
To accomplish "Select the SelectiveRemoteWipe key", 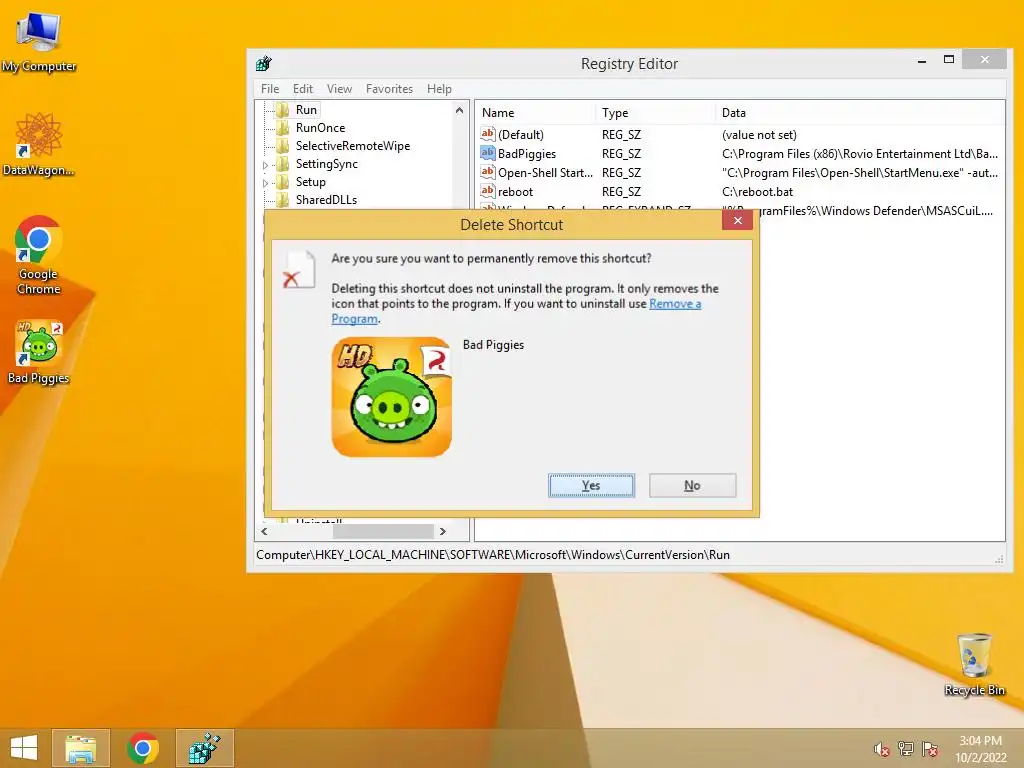I will pos(353,146).
